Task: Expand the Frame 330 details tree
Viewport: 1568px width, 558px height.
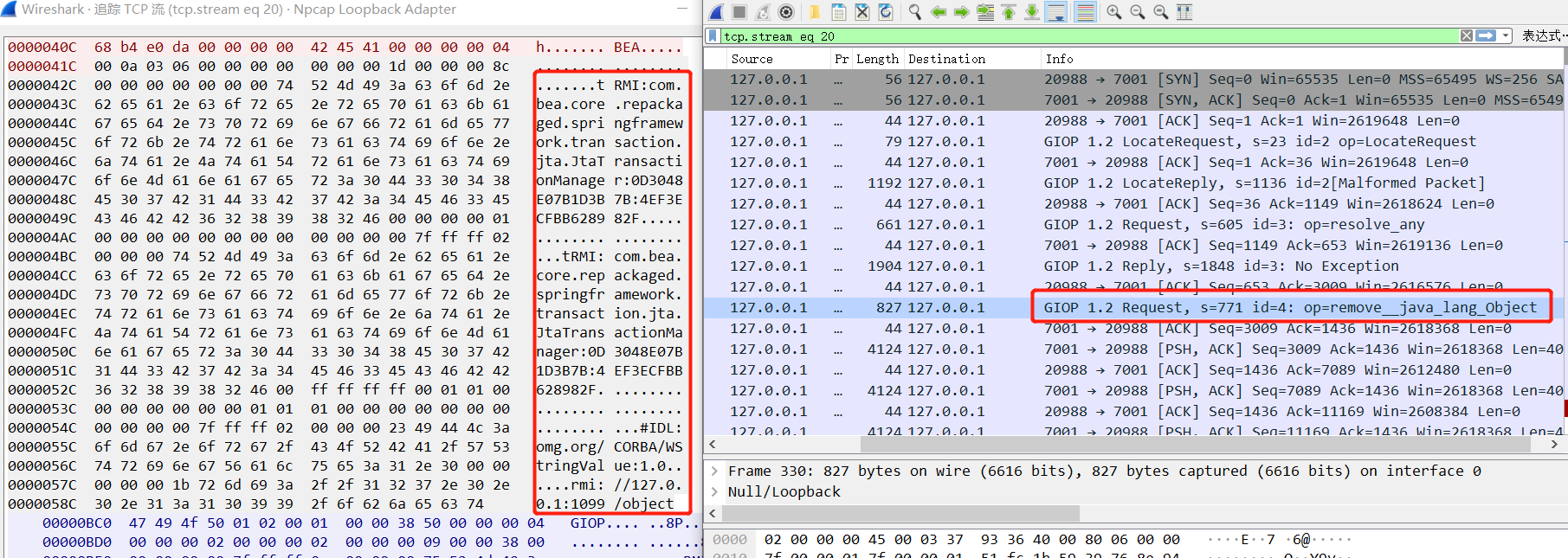Action: coord(714,471)
